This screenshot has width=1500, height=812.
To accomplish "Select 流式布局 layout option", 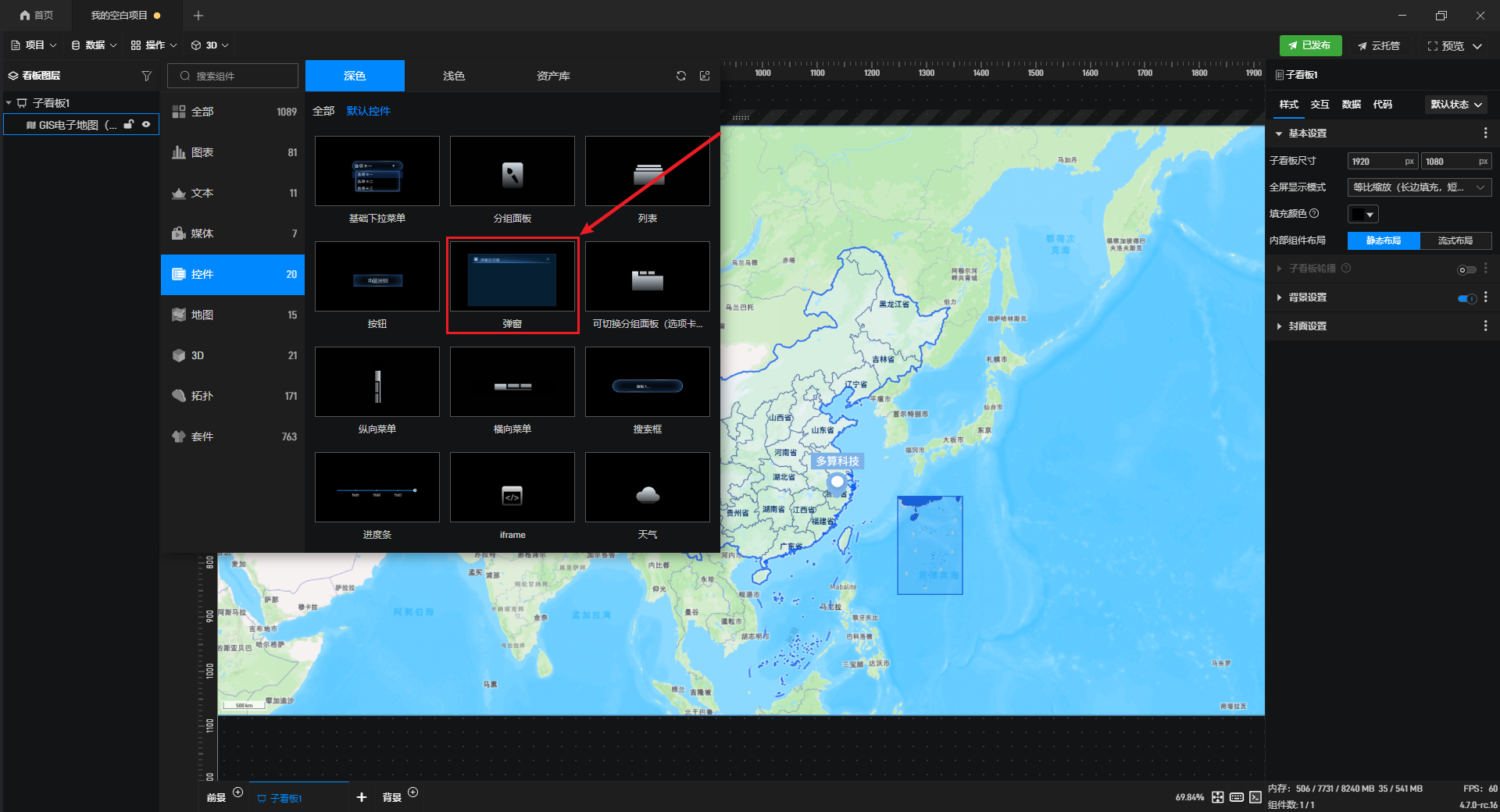I will 1455,240.
